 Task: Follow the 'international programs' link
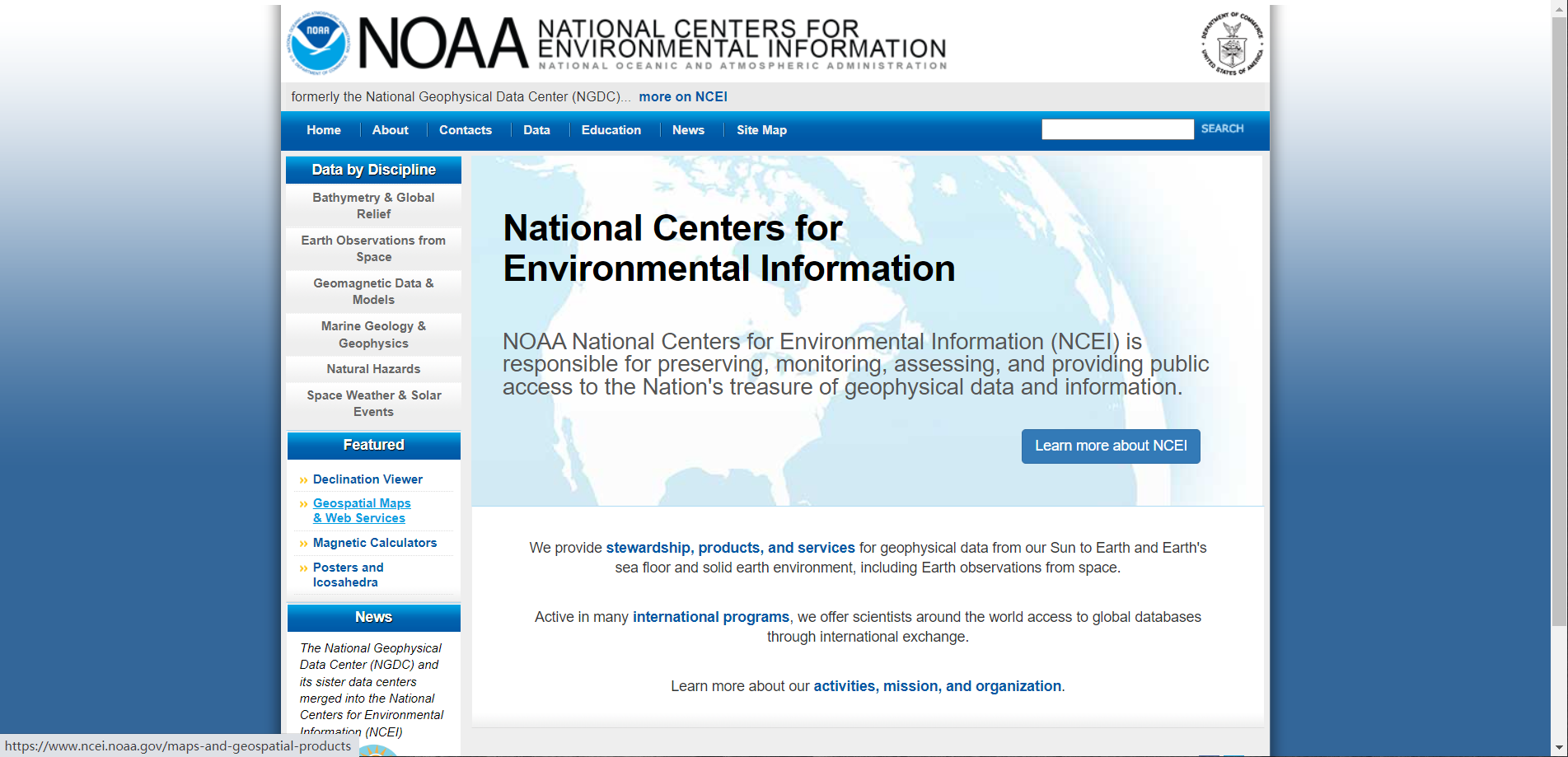pos(710,617)
